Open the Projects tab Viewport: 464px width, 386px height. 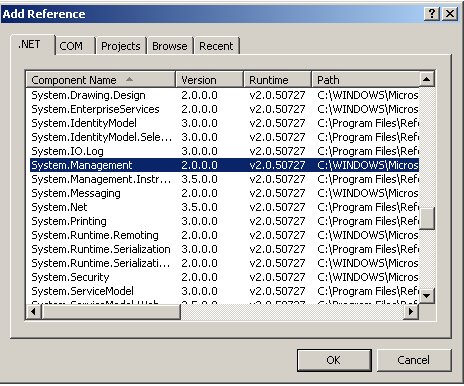click(x=121, y=46)
